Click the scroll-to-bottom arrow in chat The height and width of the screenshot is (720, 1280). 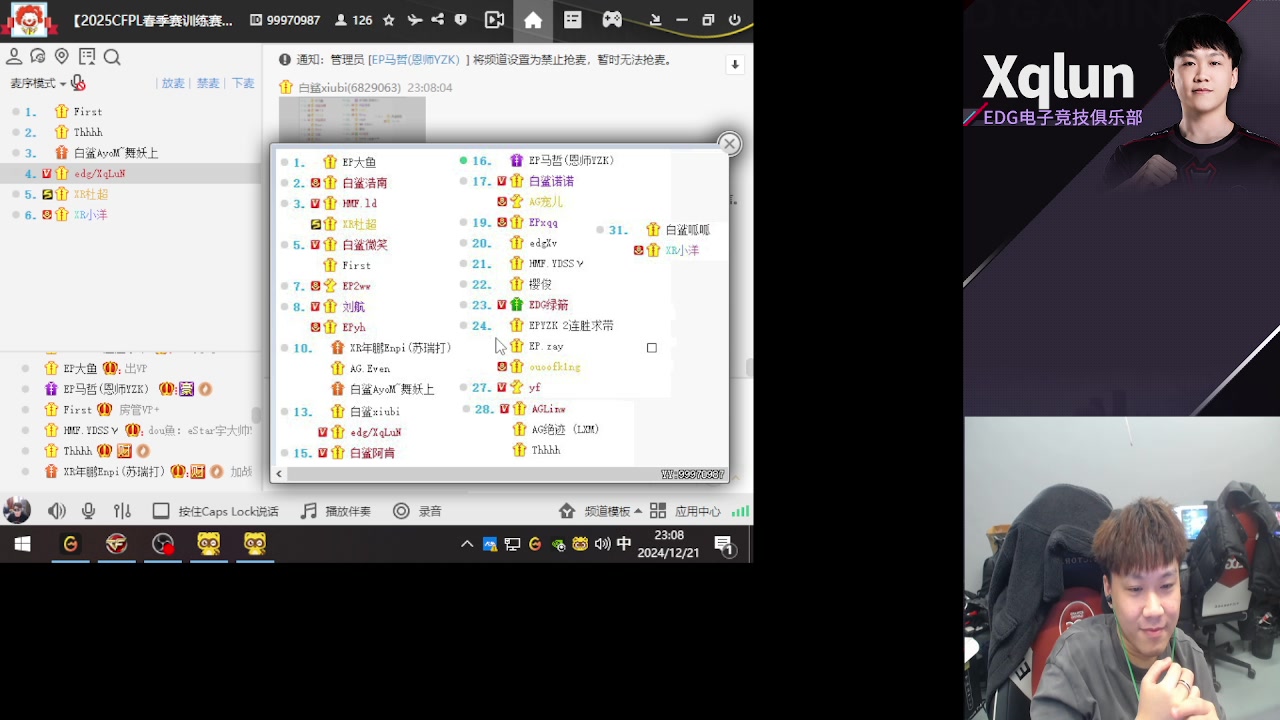click(x=735, y=64)
